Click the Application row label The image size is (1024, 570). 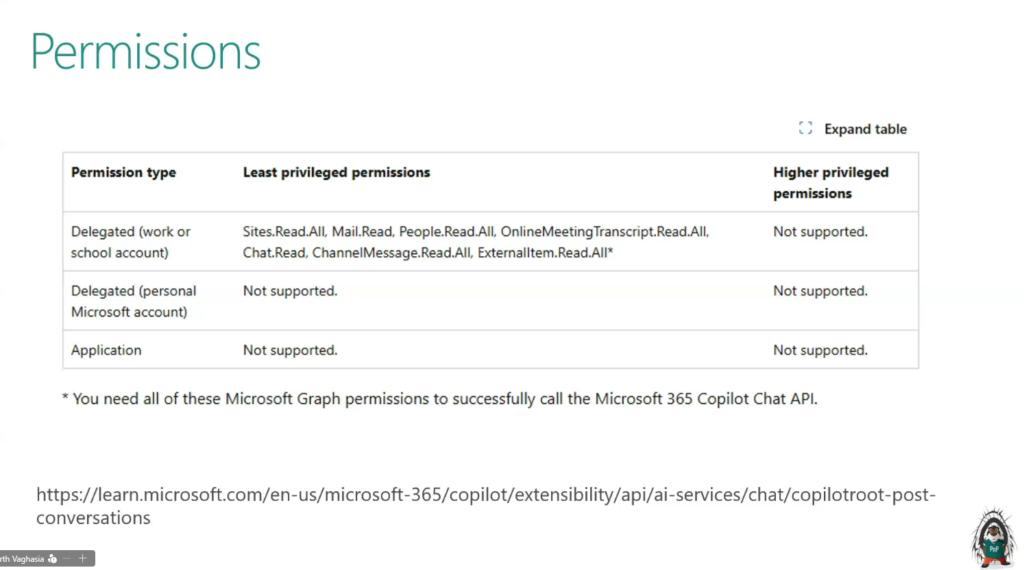click(x=106, y=350)
